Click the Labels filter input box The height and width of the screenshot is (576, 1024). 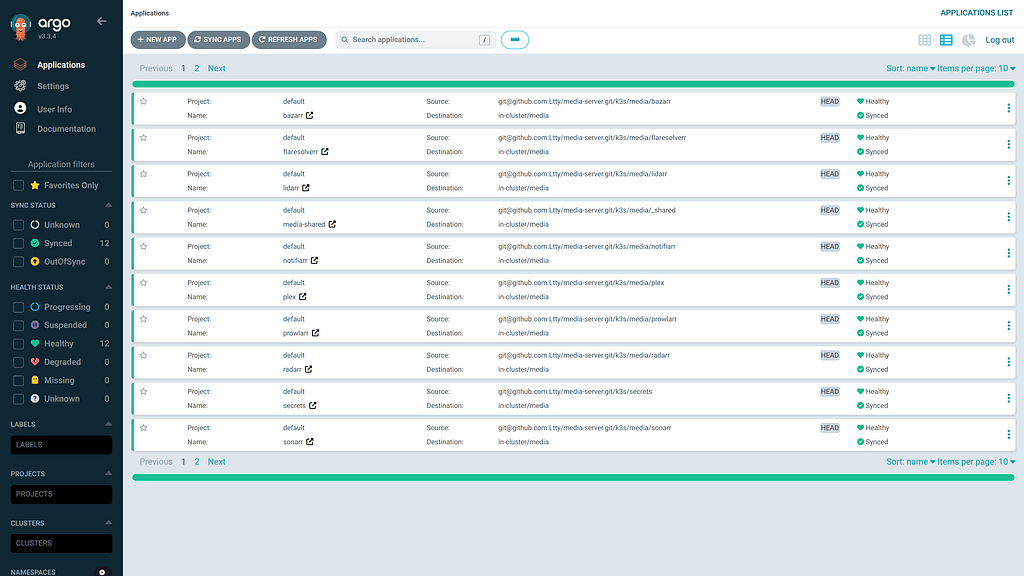point(61,445)
